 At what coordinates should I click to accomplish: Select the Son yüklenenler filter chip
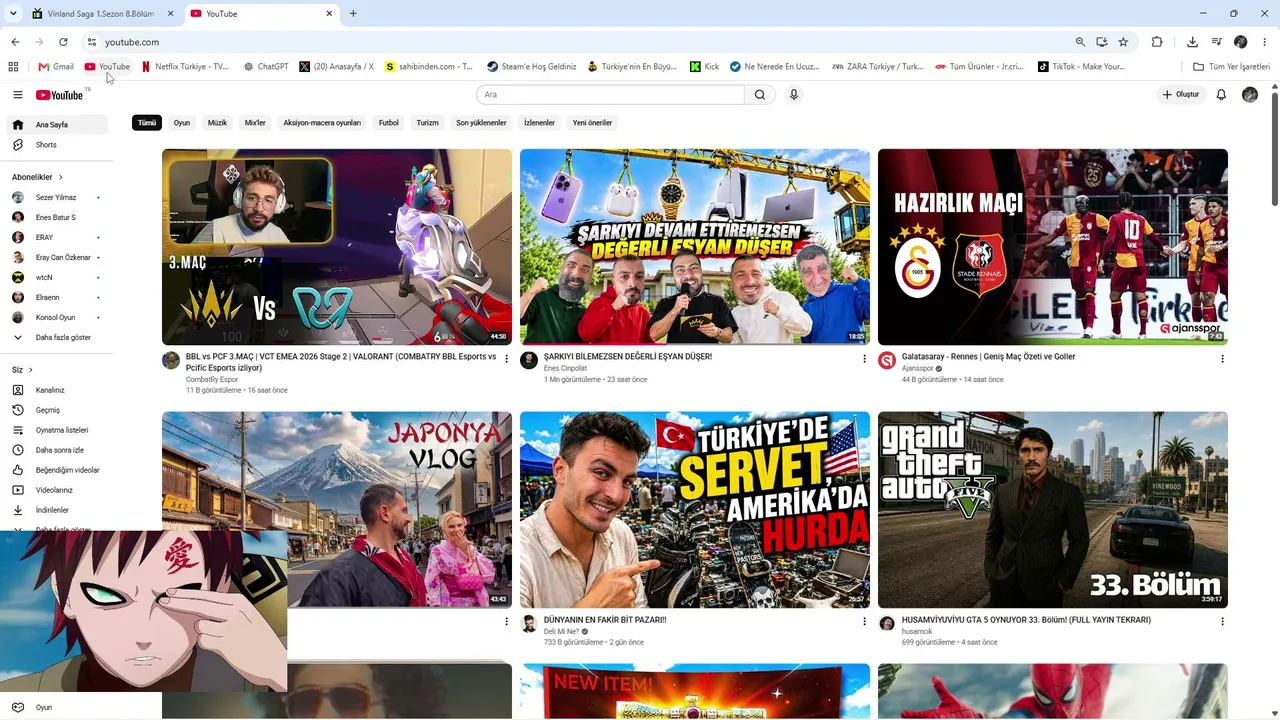[481, 123]
